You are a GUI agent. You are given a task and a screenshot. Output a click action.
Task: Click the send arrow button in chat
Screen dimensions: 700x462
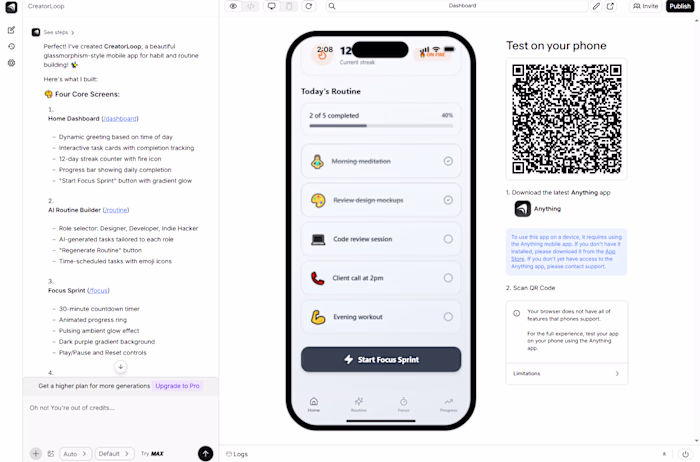(x=205, y=454)
